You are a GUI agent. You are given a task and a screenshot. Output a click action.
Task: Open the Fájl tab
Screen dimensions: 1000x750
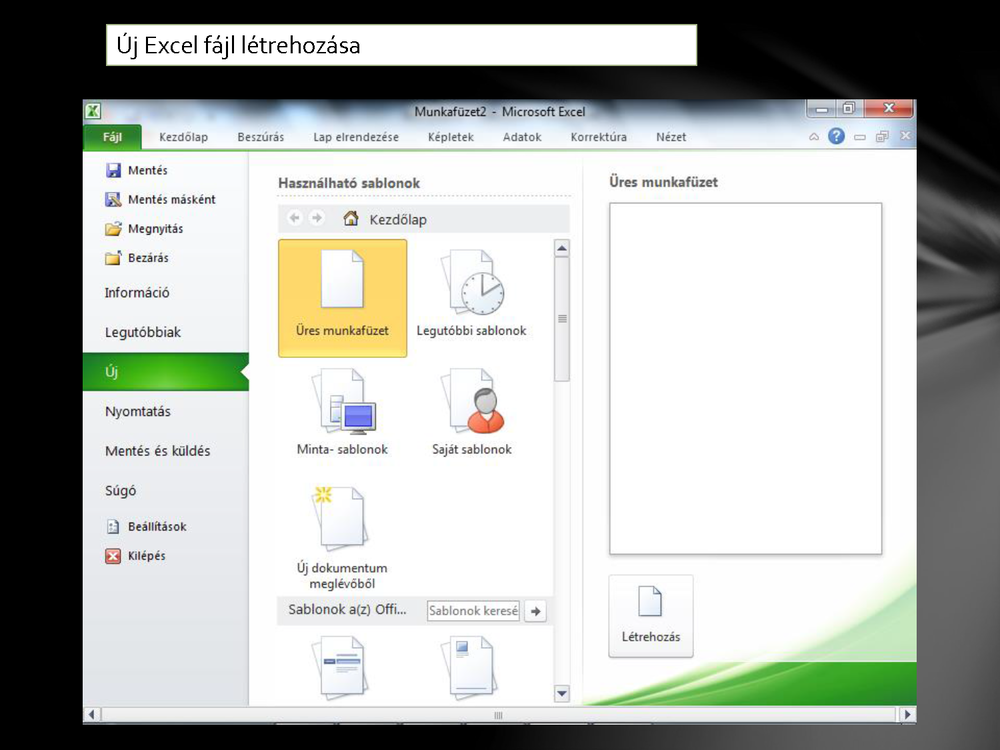[x=112, y=137]
